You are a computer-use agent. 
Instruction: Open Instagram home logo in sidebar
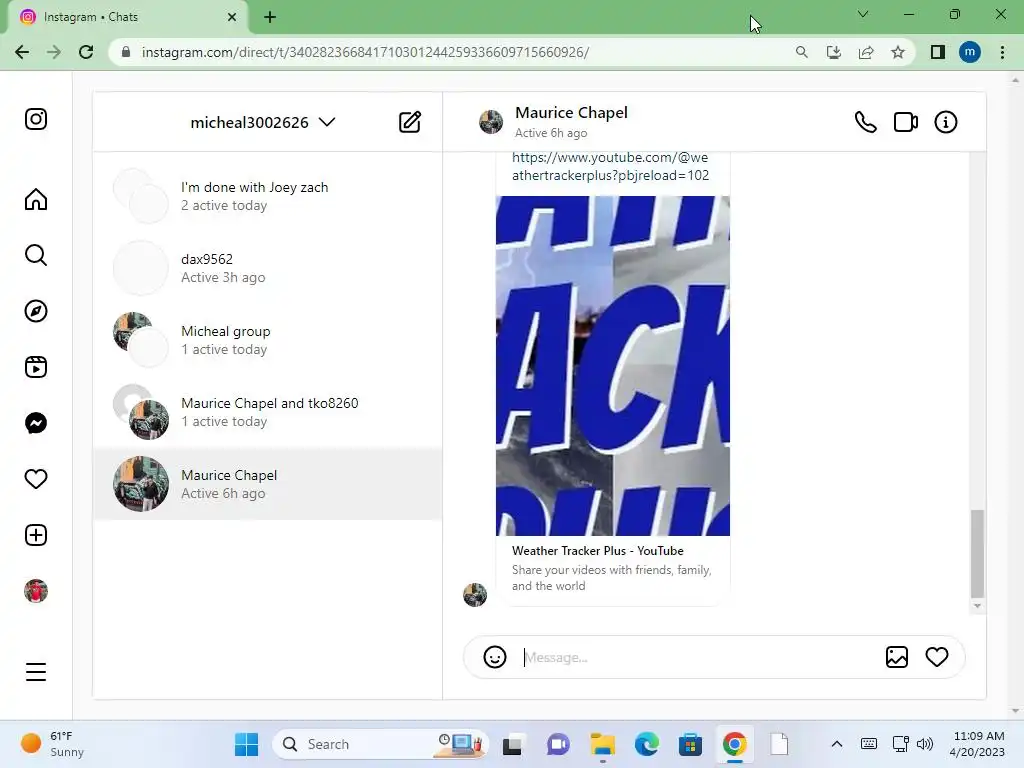pyautogui.click(x=36, y=119)
